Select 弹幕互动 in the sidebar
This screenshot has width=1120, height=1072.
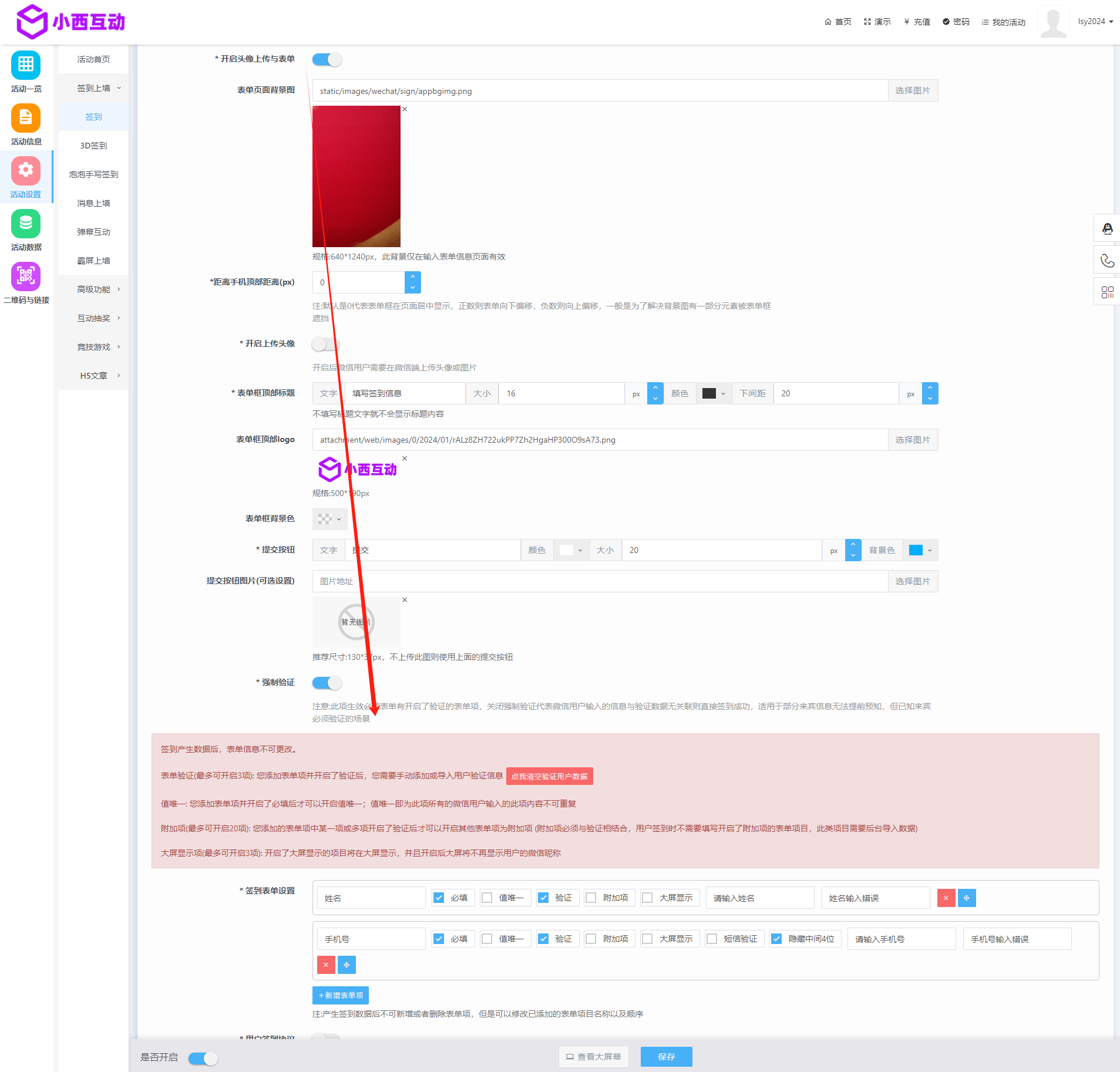[x=94, y=232]
